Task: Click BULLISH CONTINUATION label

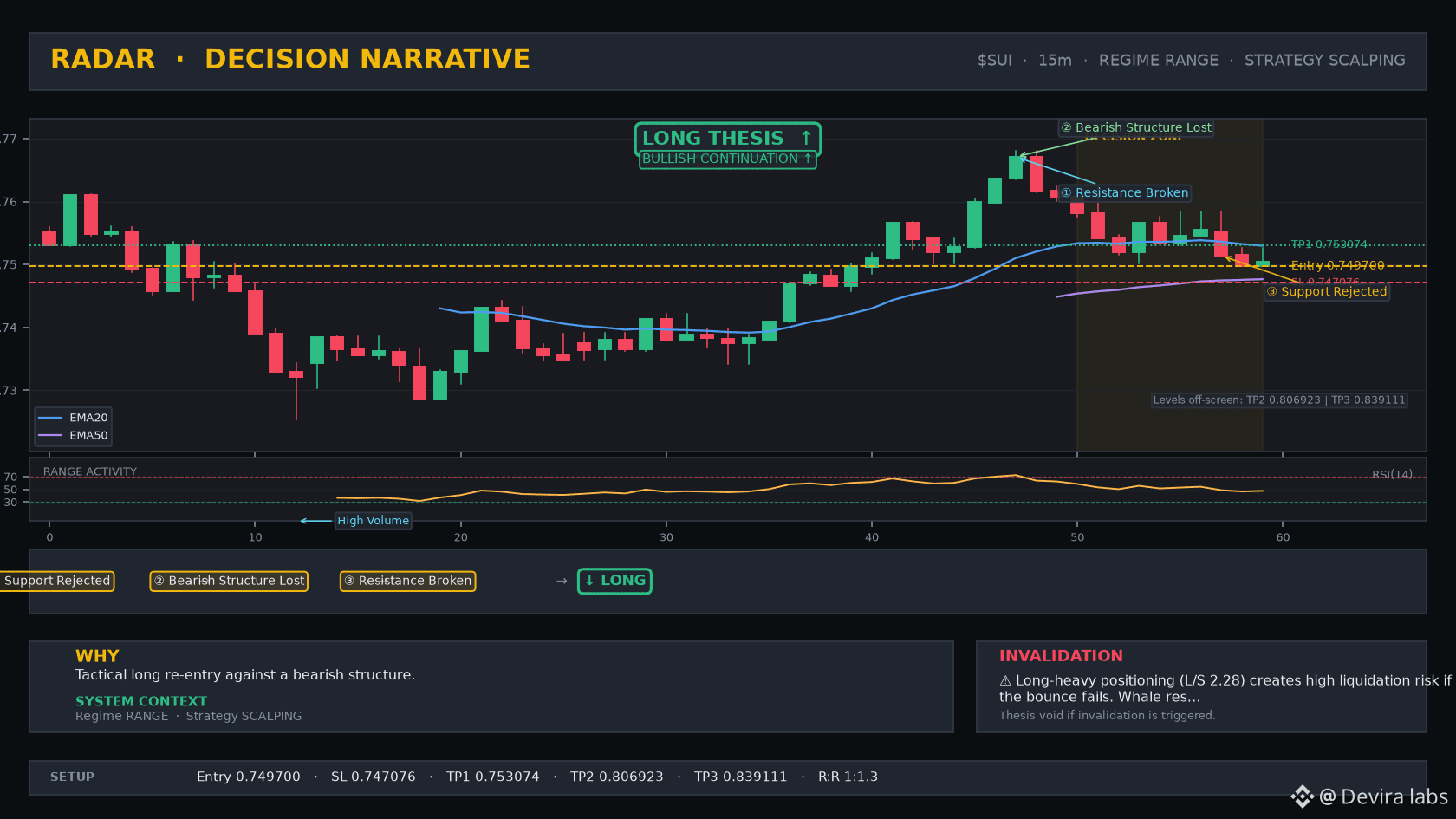Action: tap(727, 159)
